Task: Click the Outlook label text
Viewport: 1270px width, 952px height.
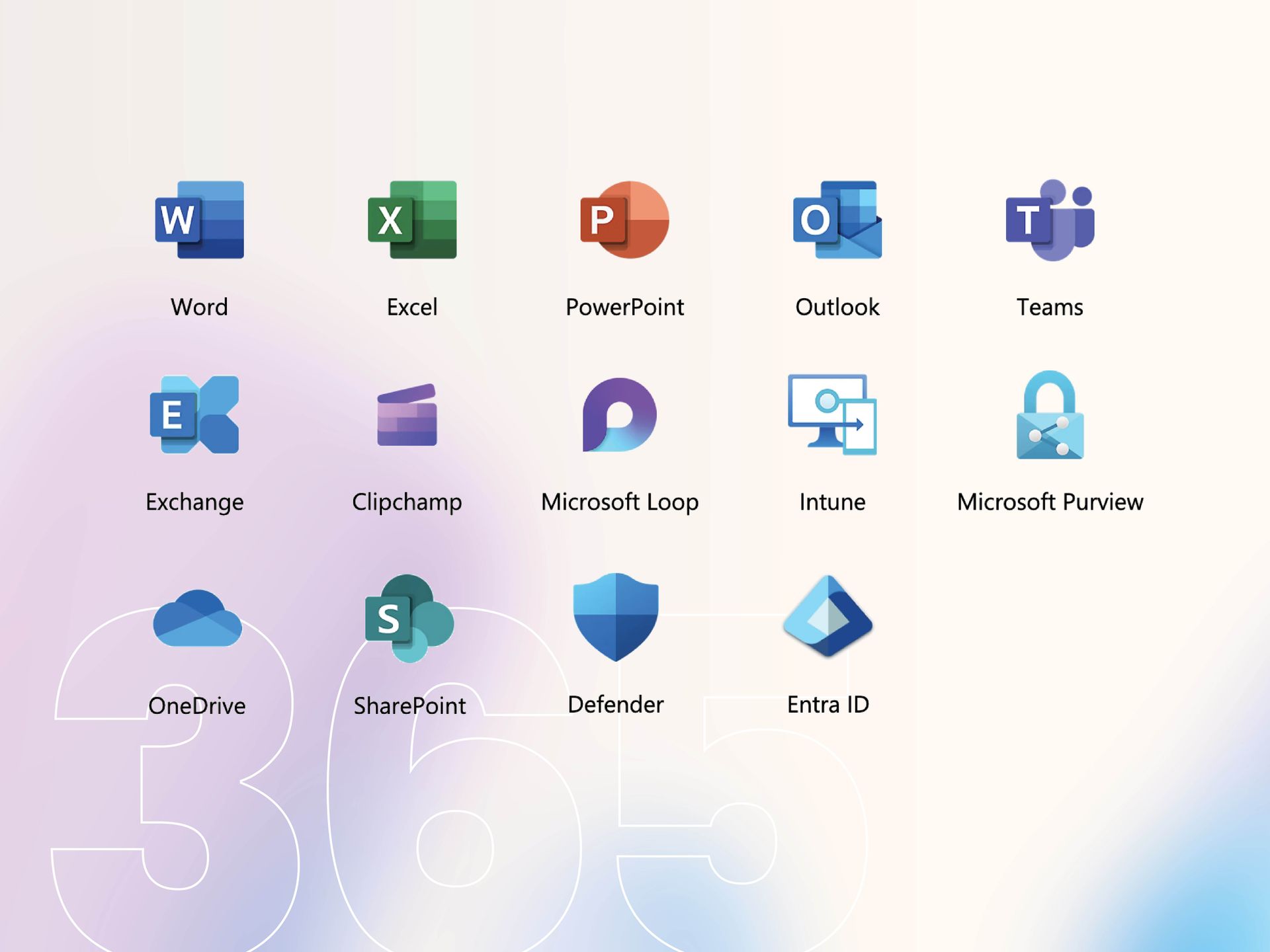Action: point(837,307)
